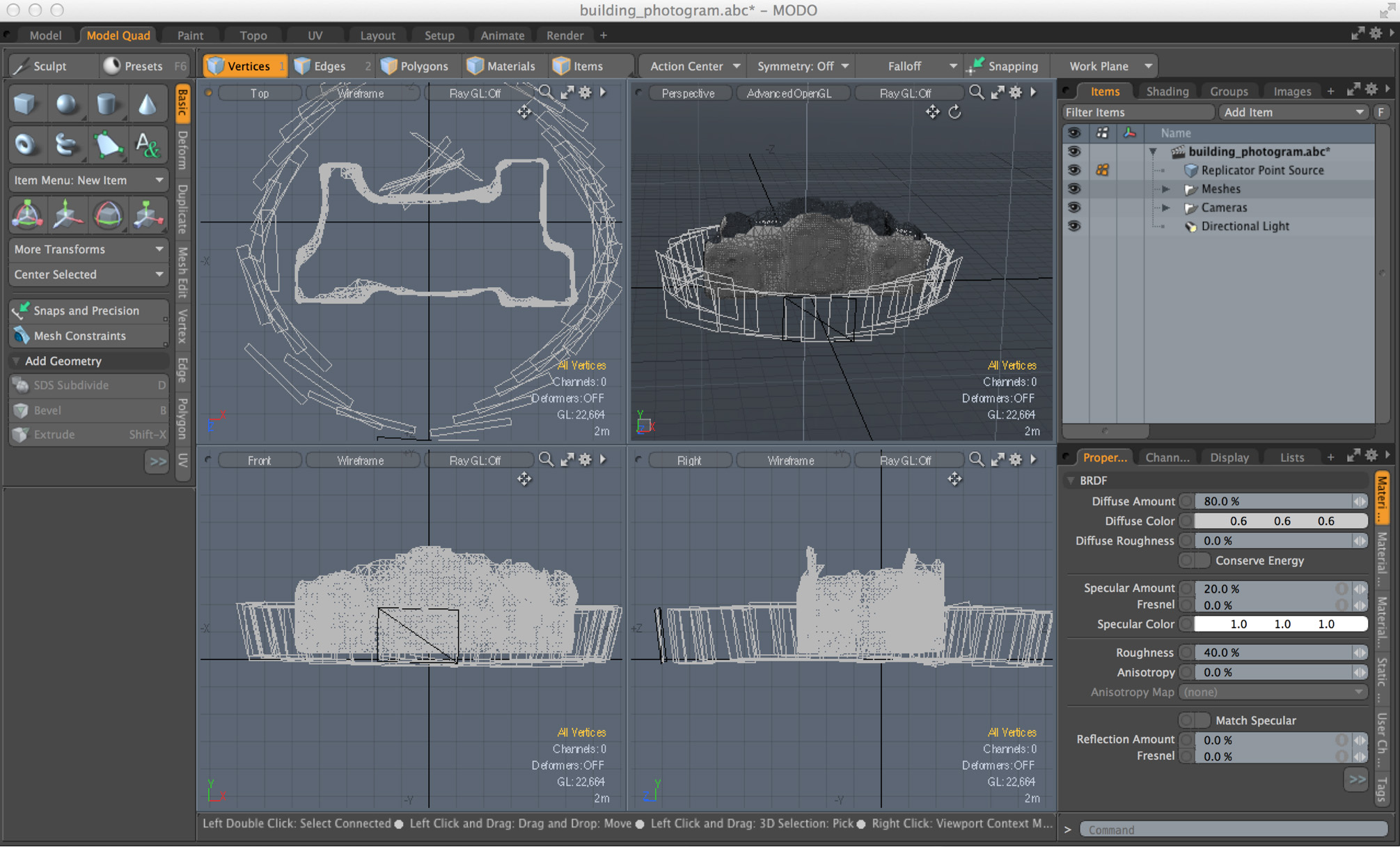Select the Text tool icon

coord(147,144)
